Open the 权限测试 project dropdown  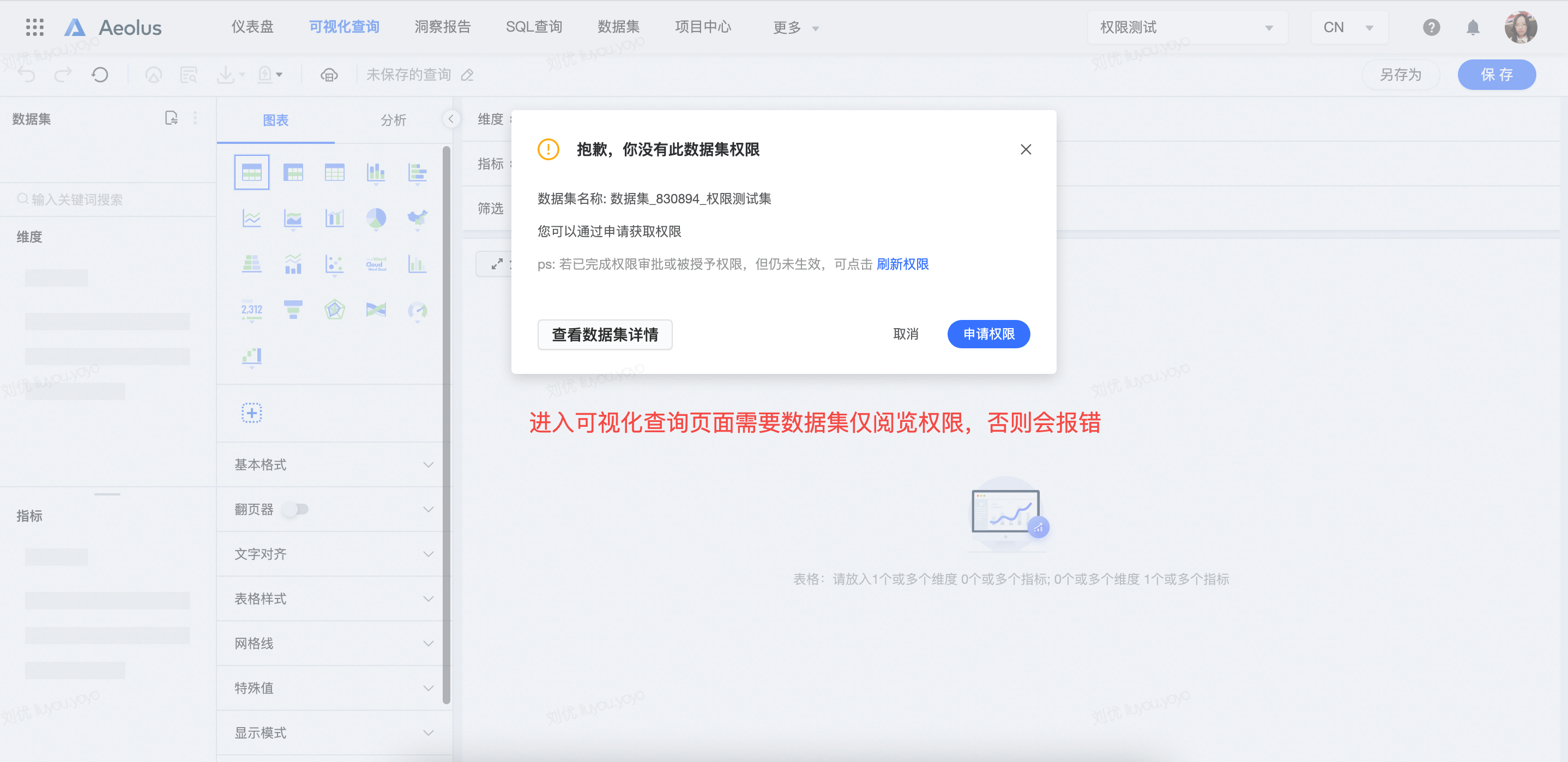[x=1186, y=27]
